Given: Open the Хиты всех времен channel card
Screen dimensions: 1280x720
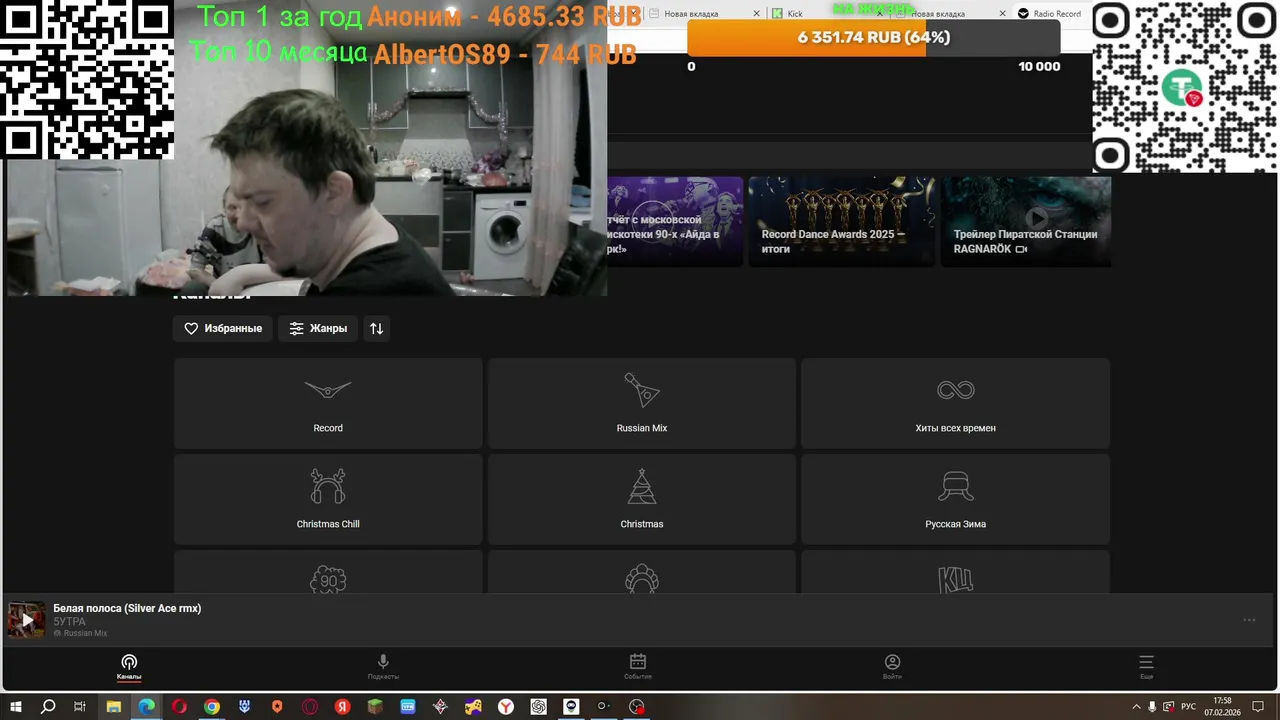Looking at the screenshot, I should coord(955,403).
